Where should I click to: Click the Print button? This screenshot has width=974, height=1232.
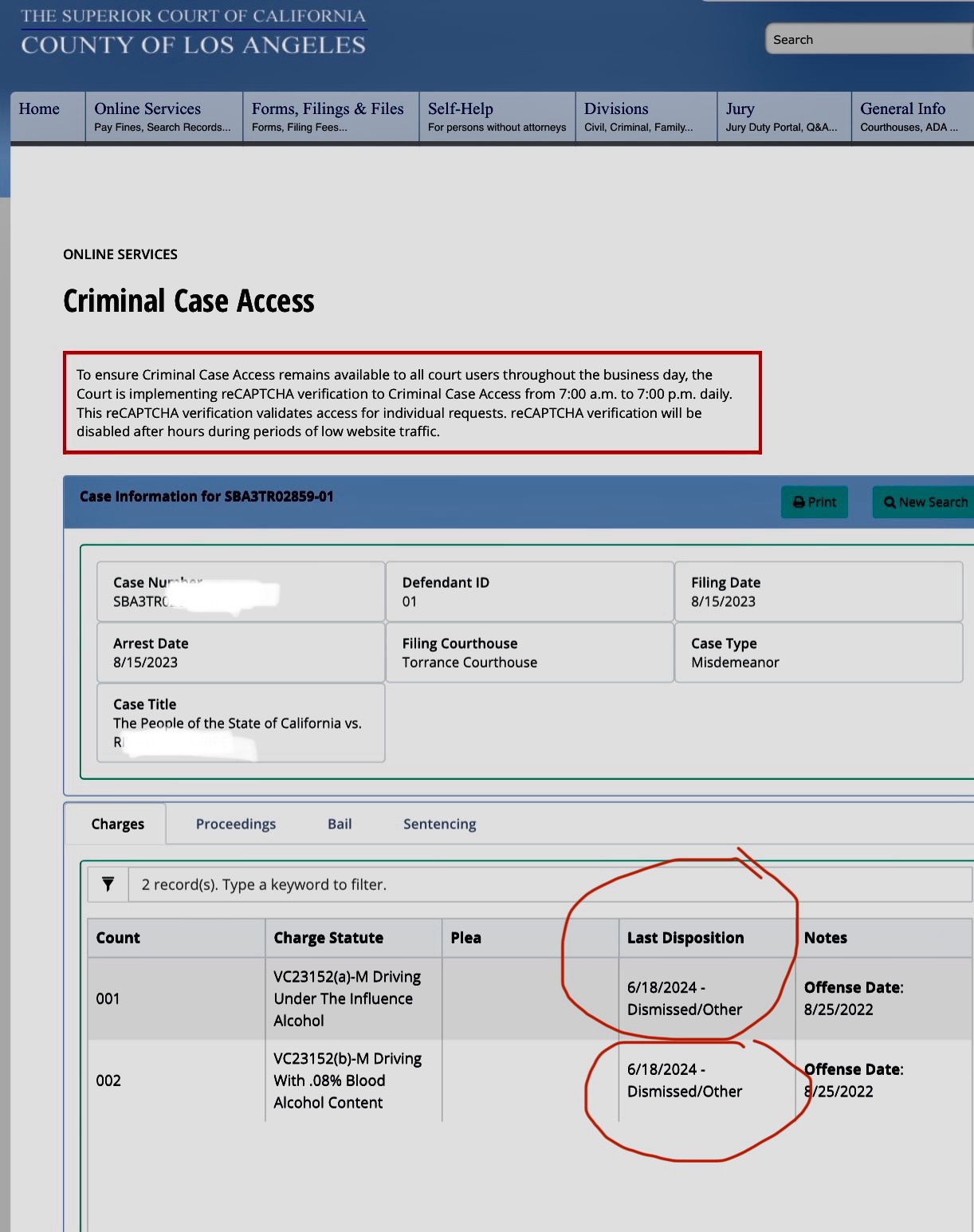tap(814, 502)
